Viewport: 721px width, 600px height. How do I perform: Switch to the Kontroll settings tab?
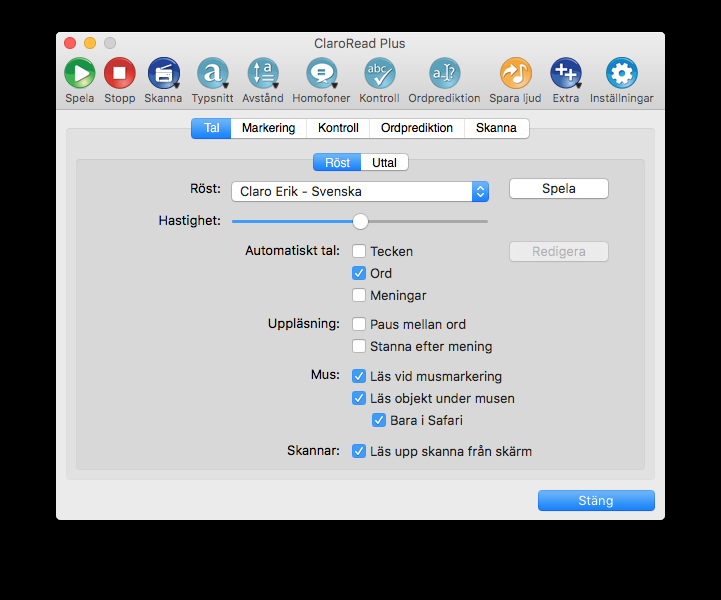click(x=338, y=128)
